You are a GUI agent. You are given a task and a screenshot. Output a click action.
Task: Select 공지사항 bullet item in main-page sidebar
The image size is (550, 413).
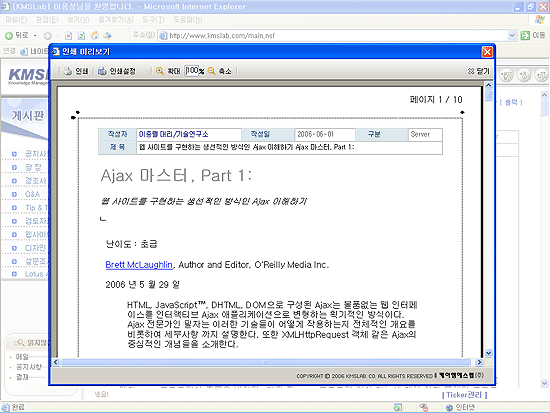35,154
